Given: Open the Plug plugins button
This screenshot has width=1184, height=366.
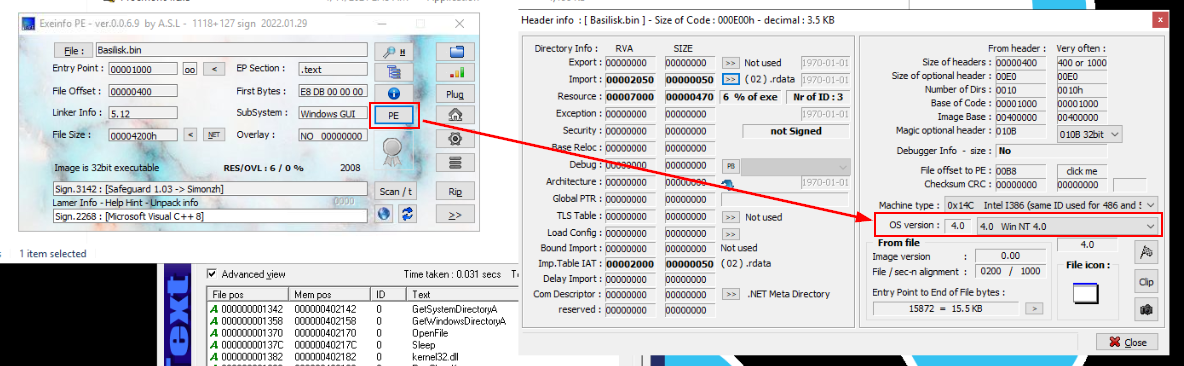Looking at the screenshot, I should (455, 95).
